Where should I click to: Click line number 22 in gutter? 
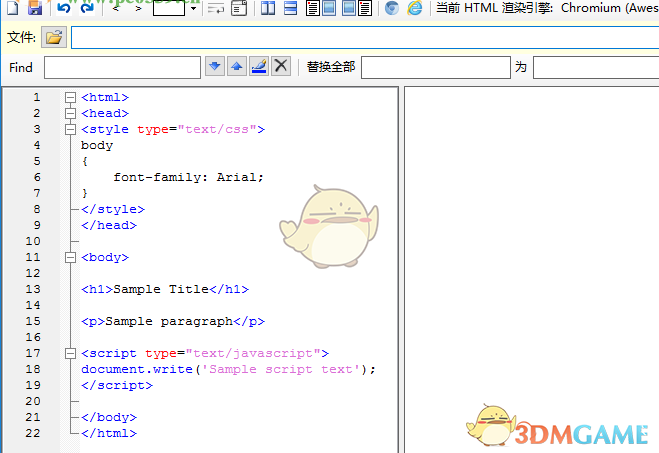click(33, 433)
